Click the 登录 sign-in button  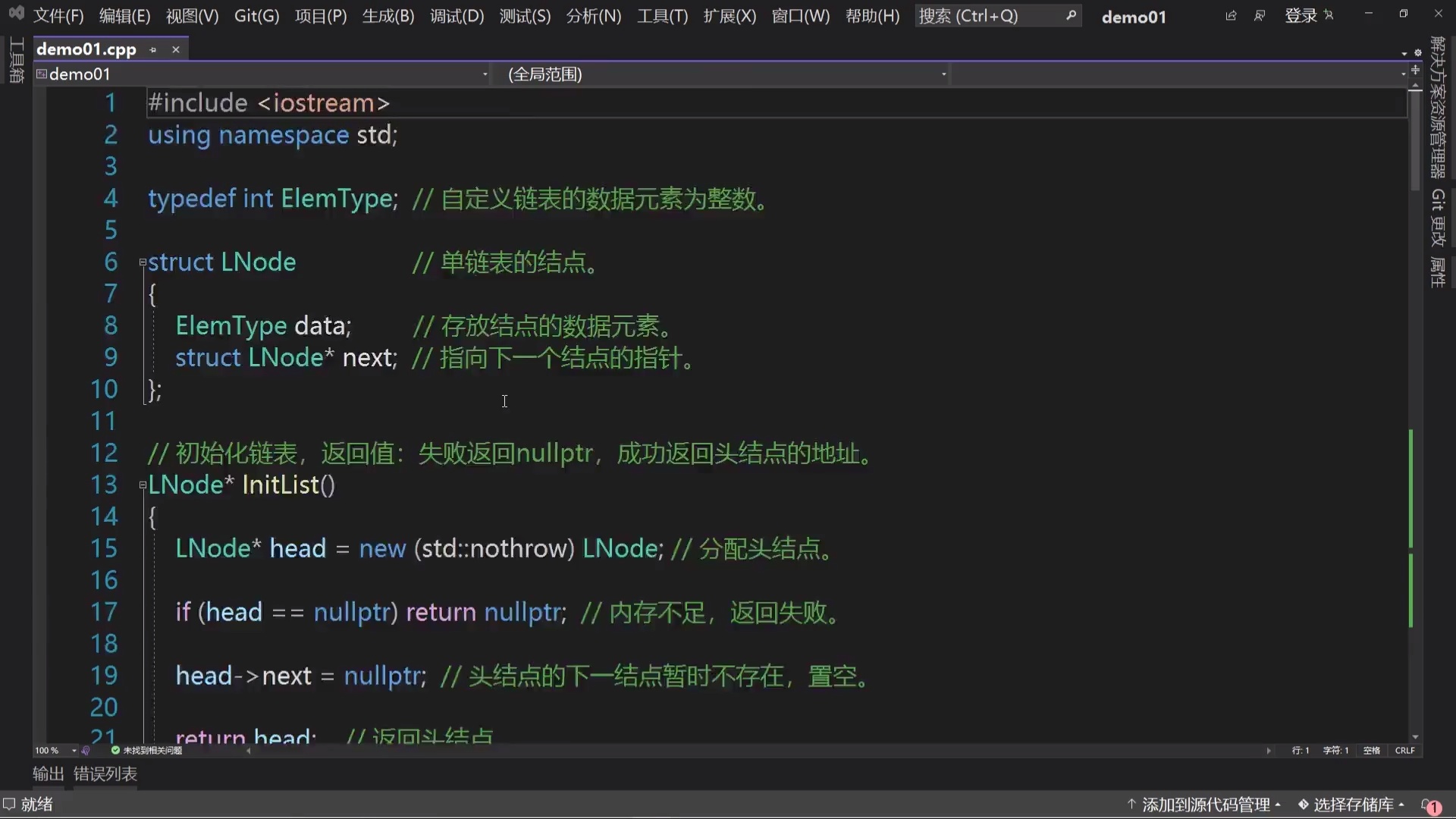[1301, 16]
